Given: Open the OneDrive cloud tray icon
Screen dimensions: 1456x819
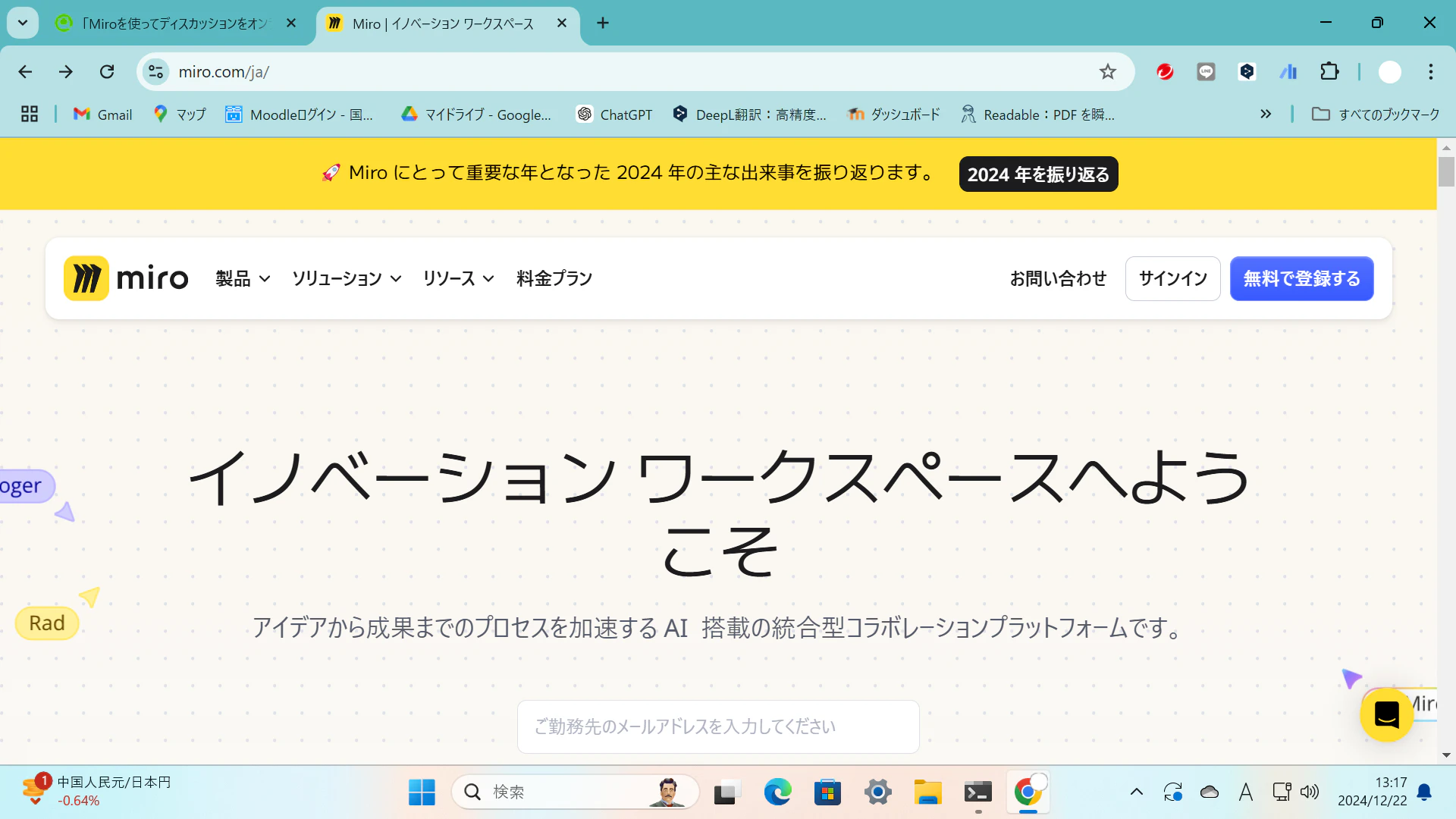Looking at the screenshot, I should [1210, 792].
